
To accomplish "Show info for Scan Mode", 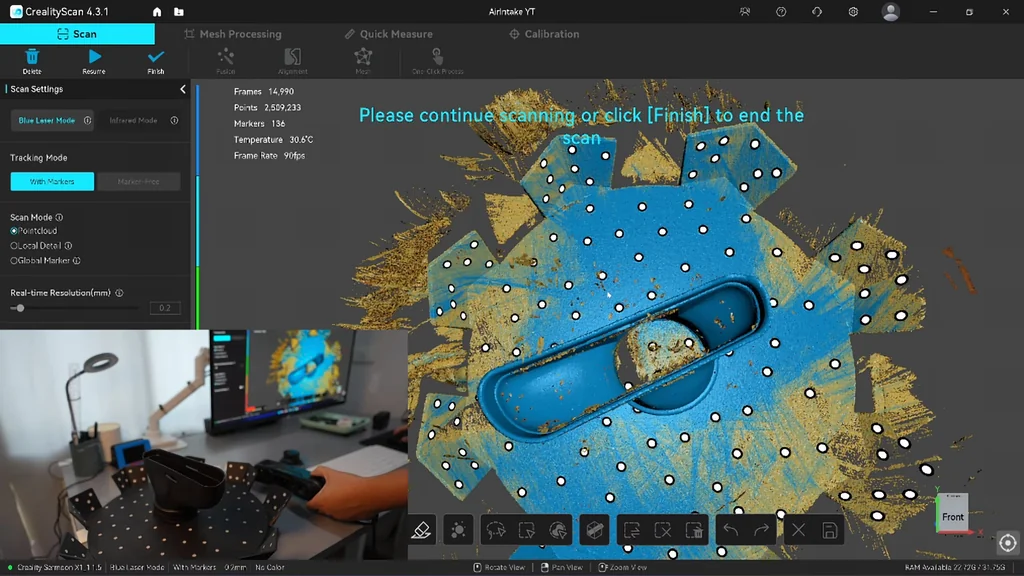I will 59,217.
